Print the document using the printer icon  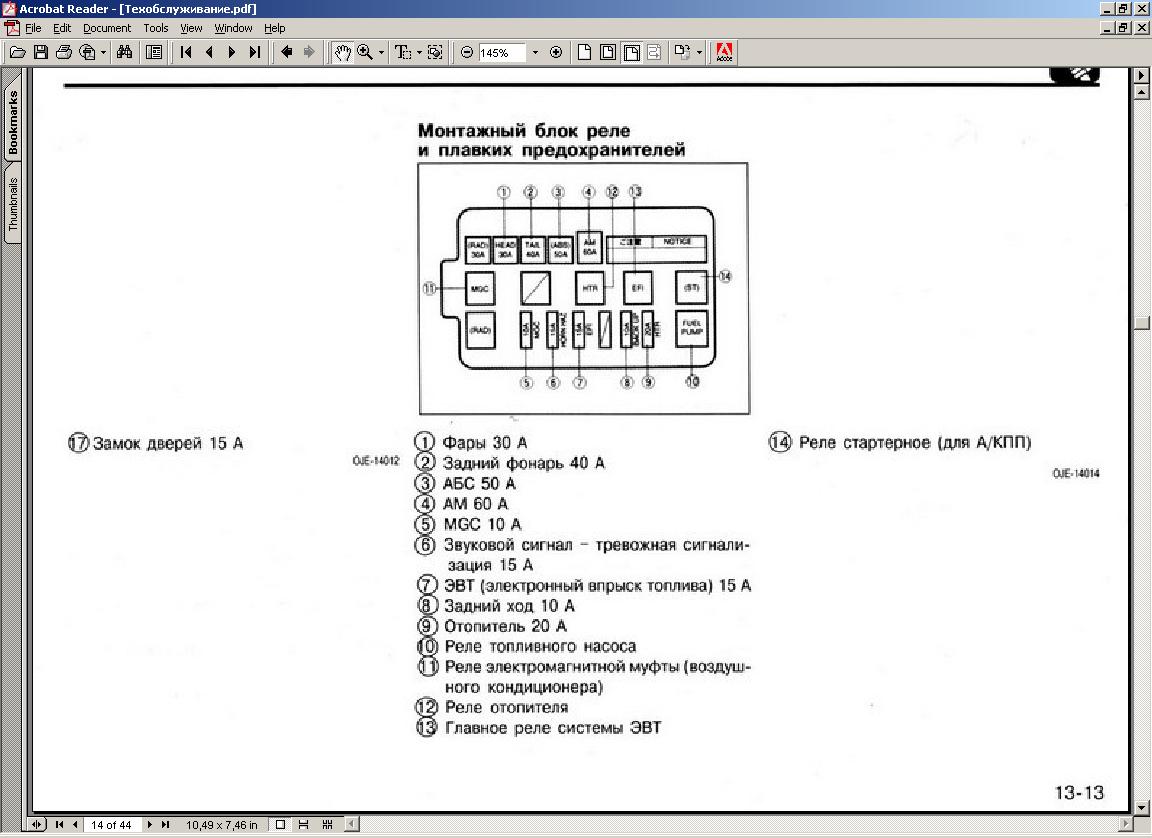(64, 52)
